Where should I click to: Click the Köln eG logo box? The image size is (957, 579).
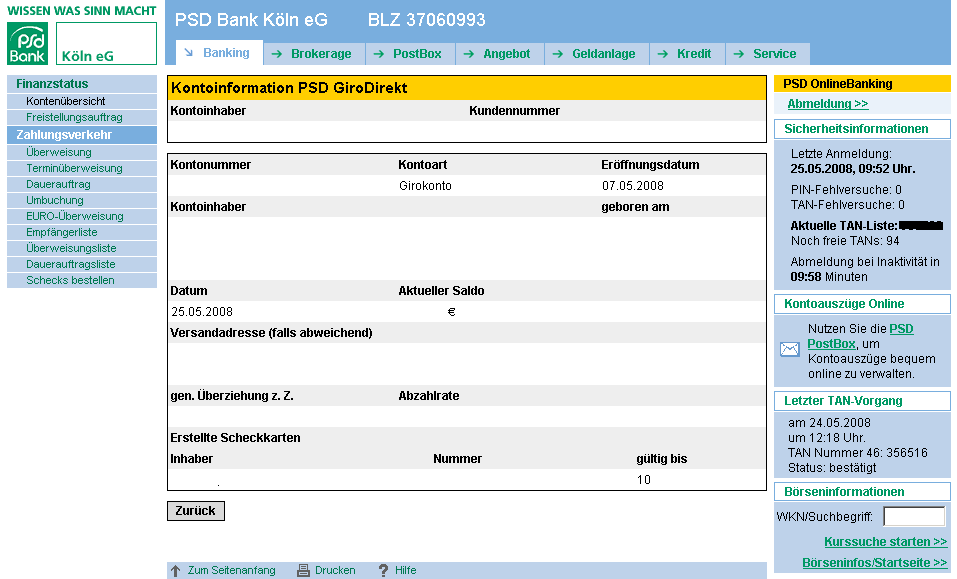tap(106, 43)
